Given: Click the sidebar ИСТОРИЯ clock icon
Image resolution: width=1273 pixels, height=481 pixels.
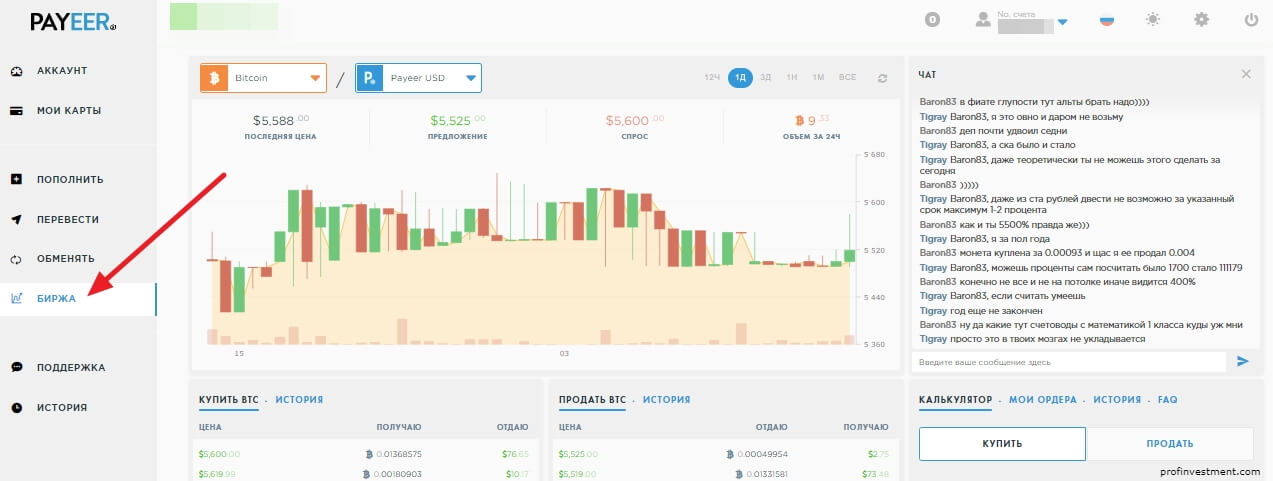Looking at the screenshot, I should pyautogui.click(x=16, y=407).
